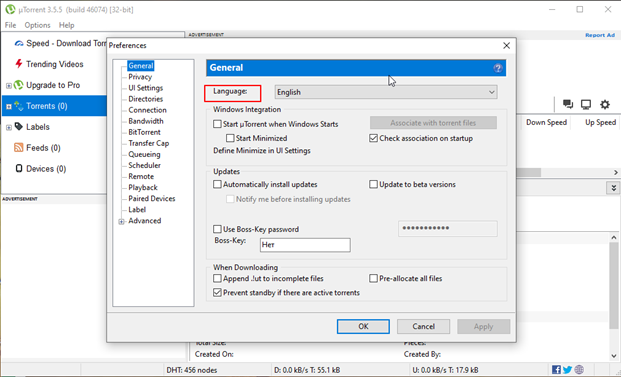Image resolution: width=621 pixels, height=377 pixels.
Task: Click the globe icon in status bar
Action: (579, 370)
